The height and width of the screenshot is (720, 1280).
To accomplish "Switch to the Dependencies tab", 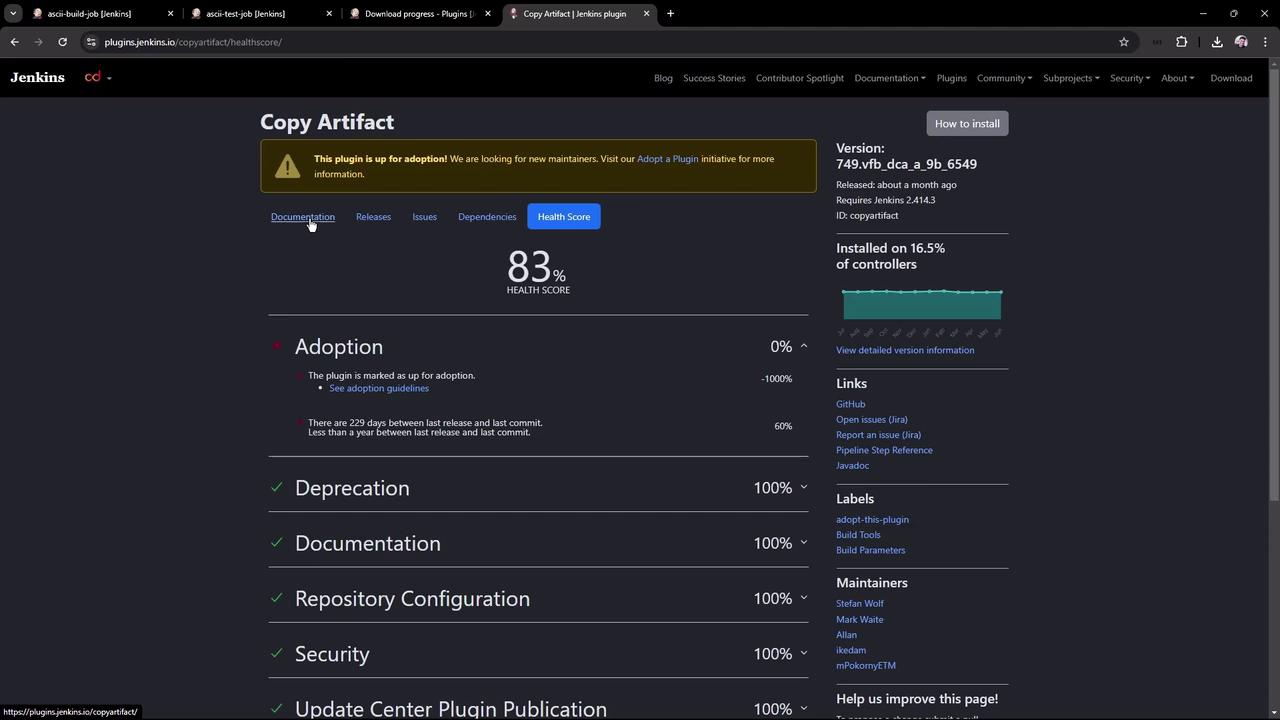I will tap(487, 217).
